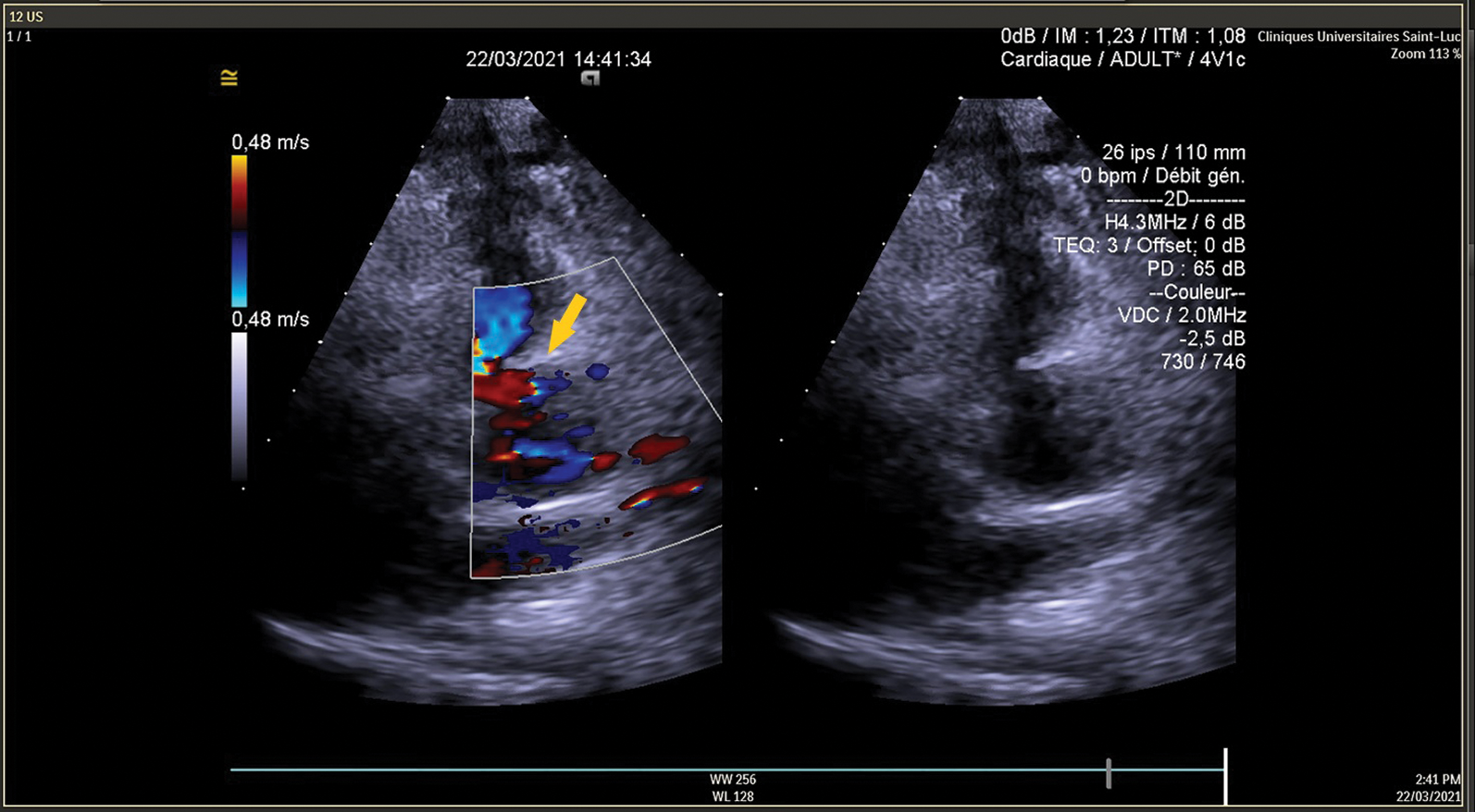The height and width of the screenshot is (812, 1475).
Task: Click the upper '0,48 m/s' velocity label
Action: pos(270,142)
